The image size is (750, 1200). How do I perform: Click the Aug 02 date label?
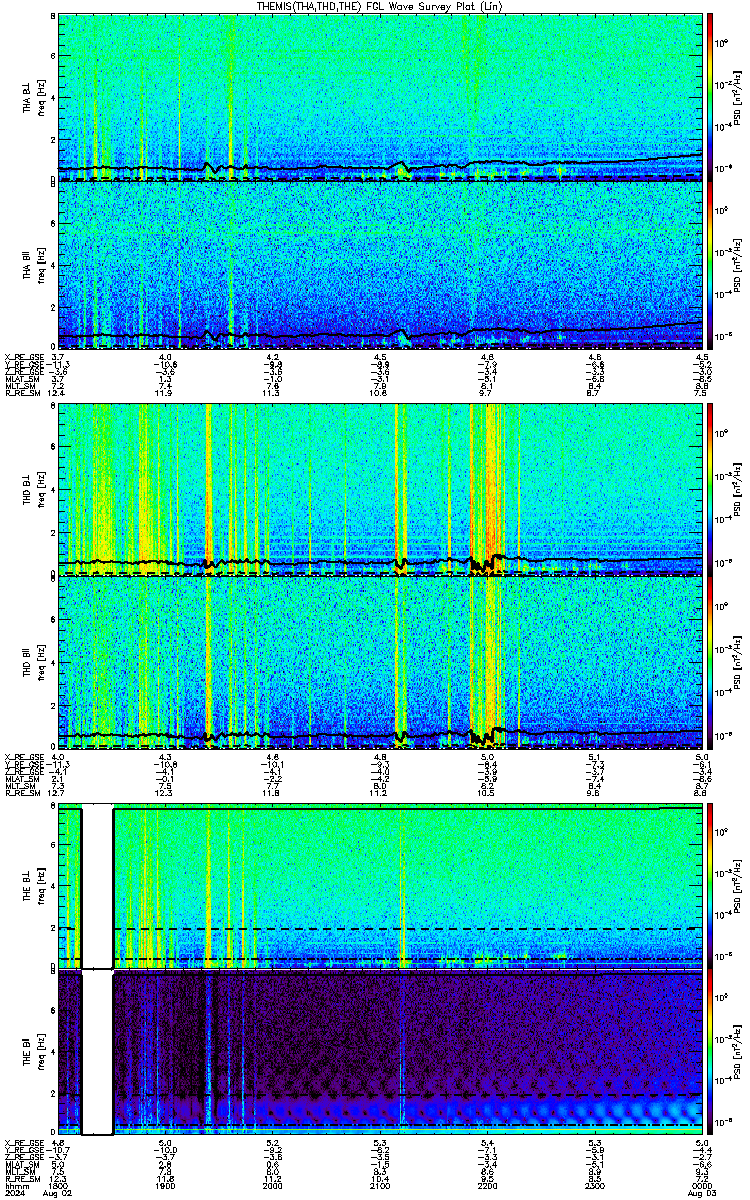click(x=59, y=1192)
